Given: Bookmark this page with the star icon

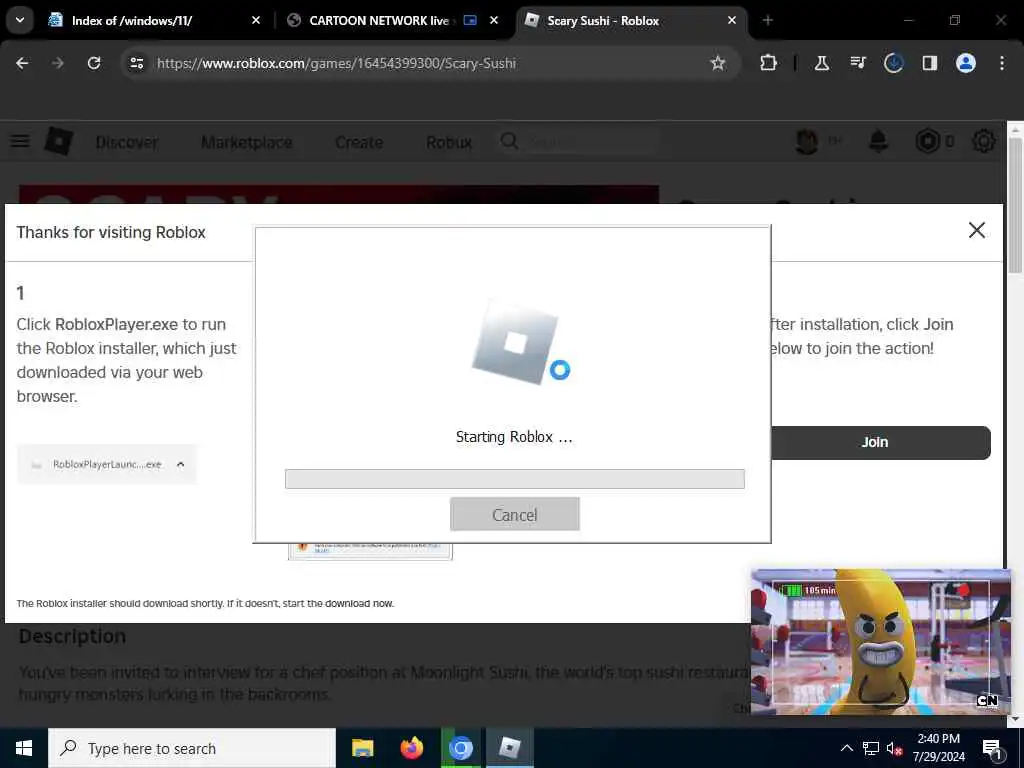Looking at the screenshot, I should 718,63.
